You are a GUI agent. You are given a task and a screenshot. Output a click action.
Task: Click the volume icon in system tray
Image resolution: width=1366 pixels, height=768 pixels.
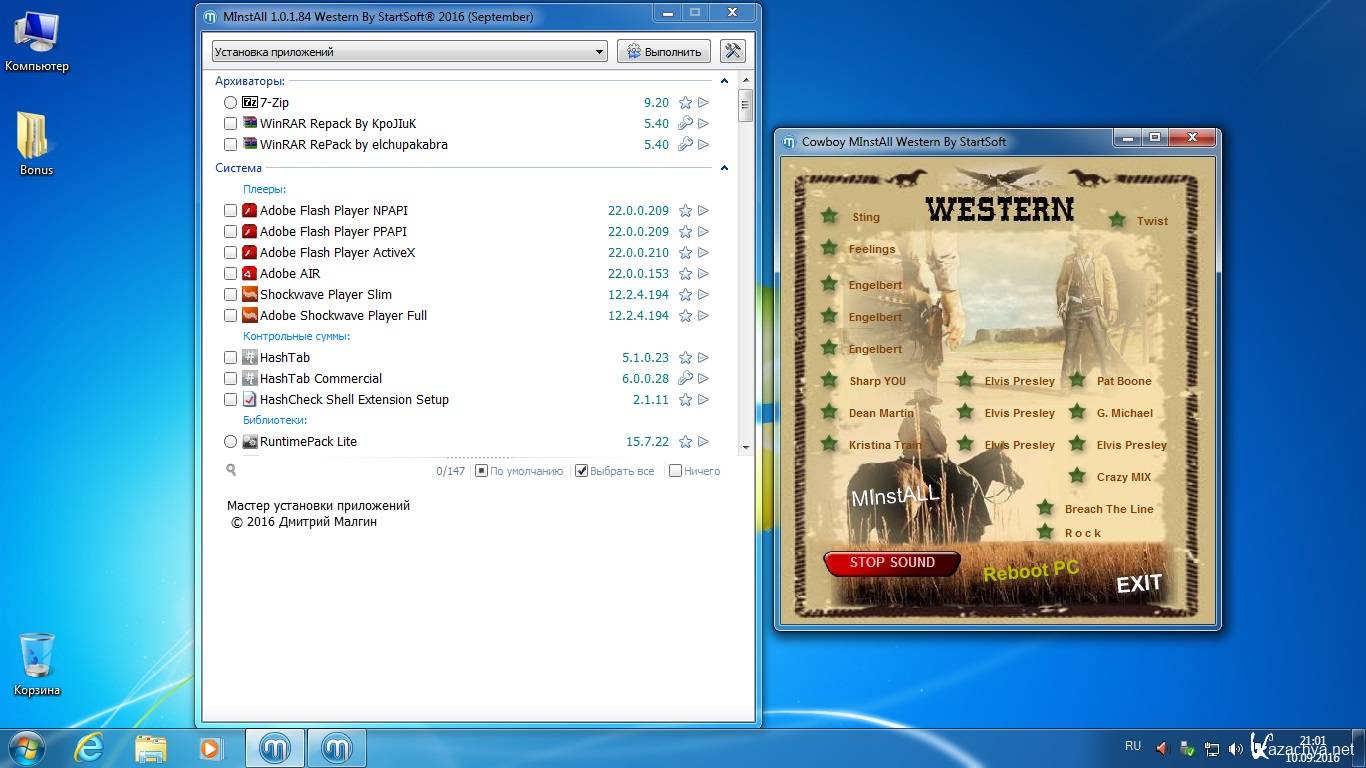[x=1161, y=748]
